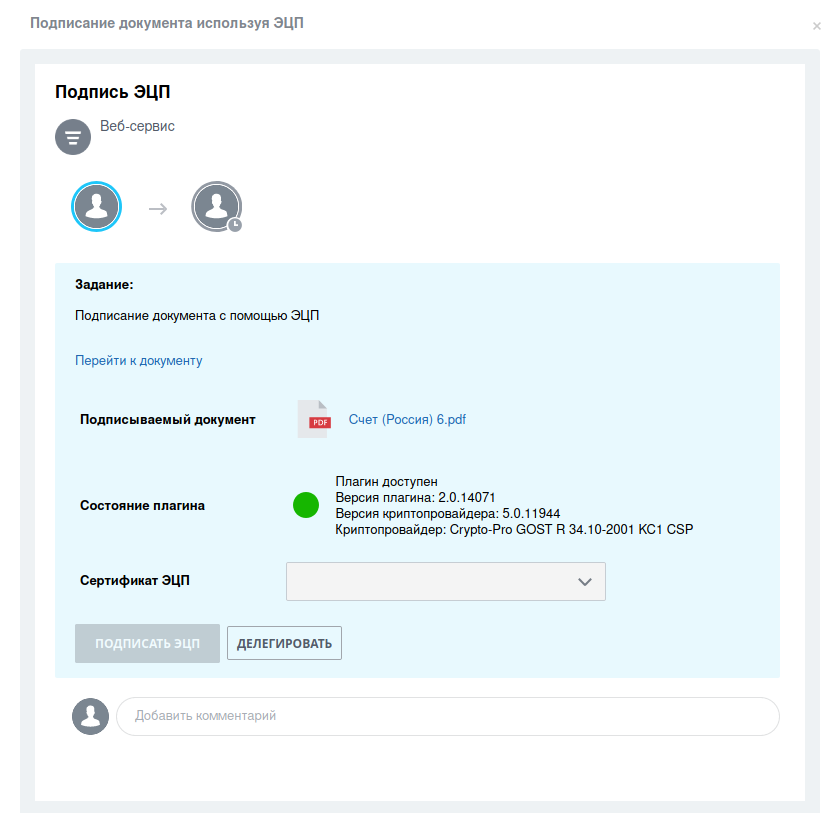Click the clock badge on the second avatar
Viewport: 838px width, 813px height.
point(234,224)
